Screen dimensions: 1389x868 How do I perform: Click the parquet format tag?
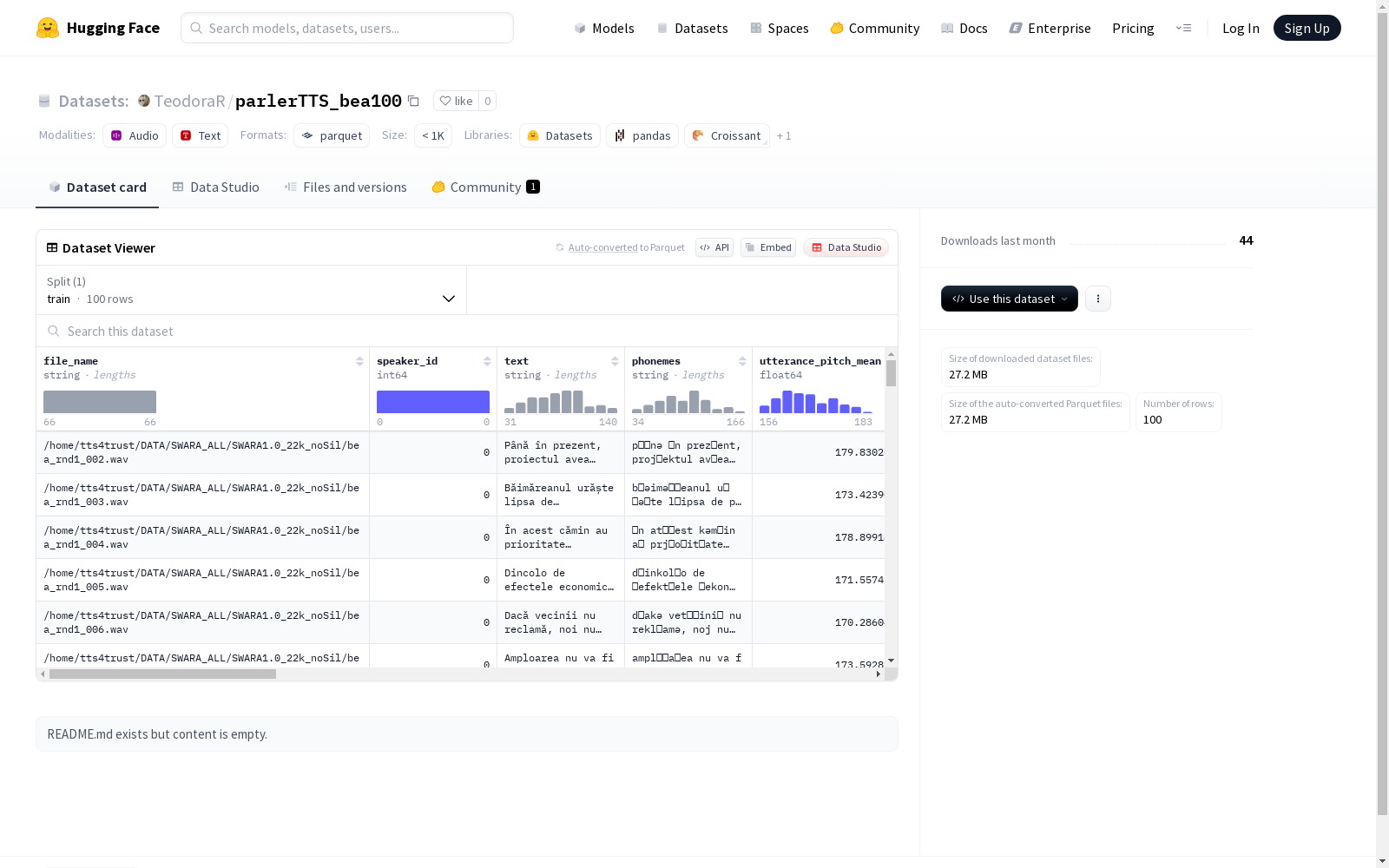tap(332, 135)
